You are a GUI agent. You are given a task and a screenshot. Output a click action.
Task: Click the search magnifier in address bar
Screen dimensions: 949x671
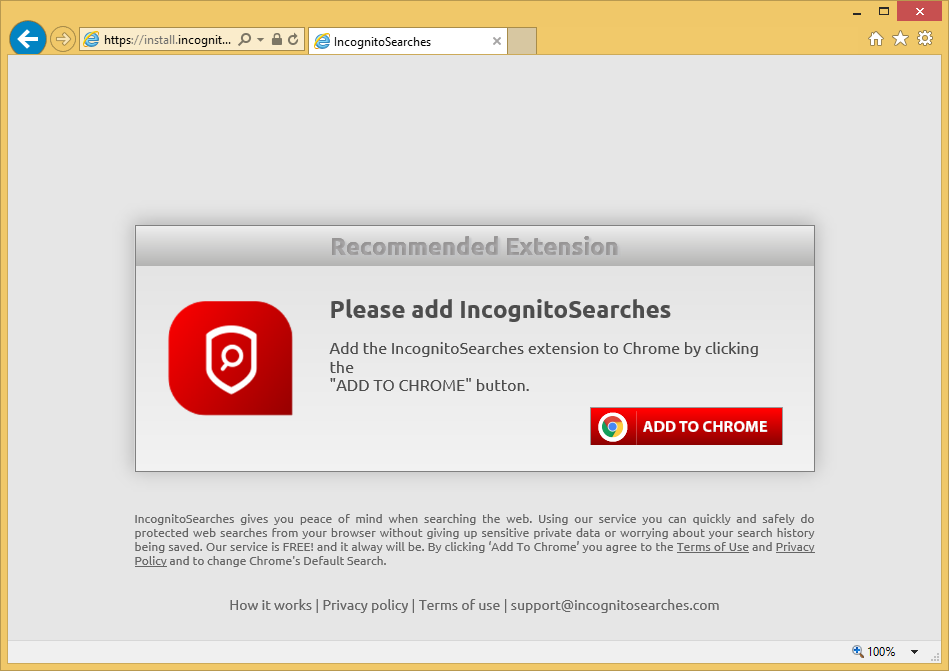pyautogui.click(x=245, y=39)
